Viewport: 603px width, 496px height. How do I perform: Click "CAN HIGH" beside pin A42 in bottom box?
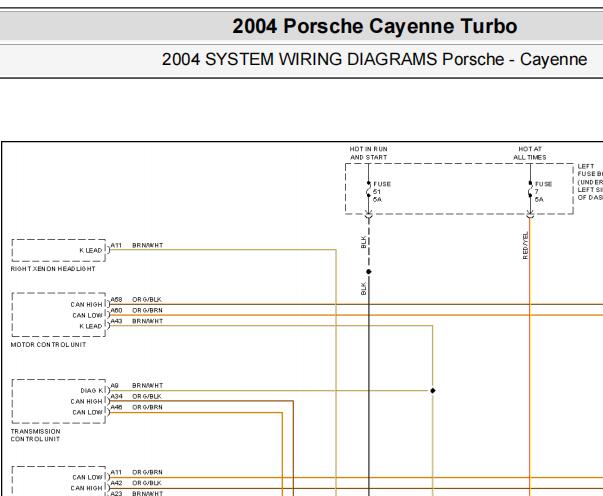click(x=87, y=488)
